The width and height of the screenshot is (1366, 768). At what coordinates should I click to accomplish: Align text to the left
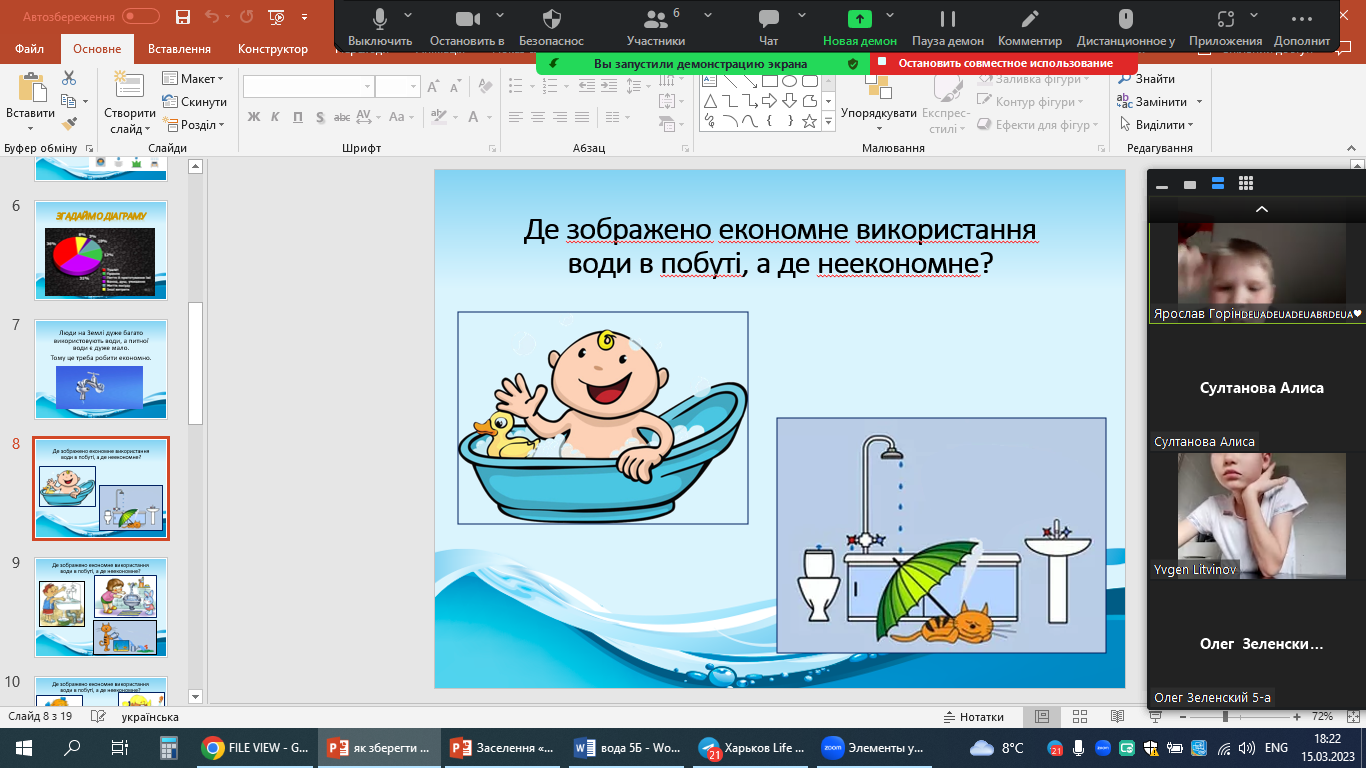[x=514, y=117]
